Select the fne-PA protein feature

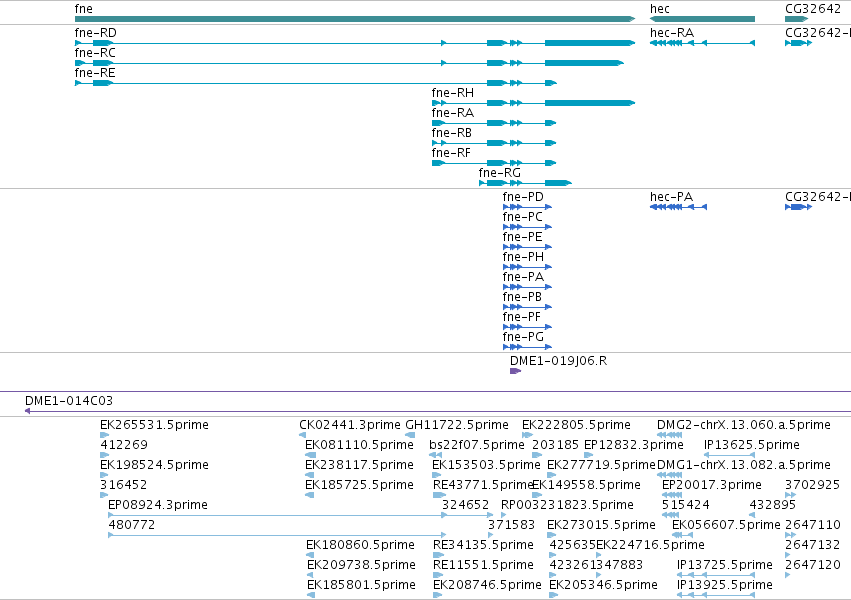[527, 287]
